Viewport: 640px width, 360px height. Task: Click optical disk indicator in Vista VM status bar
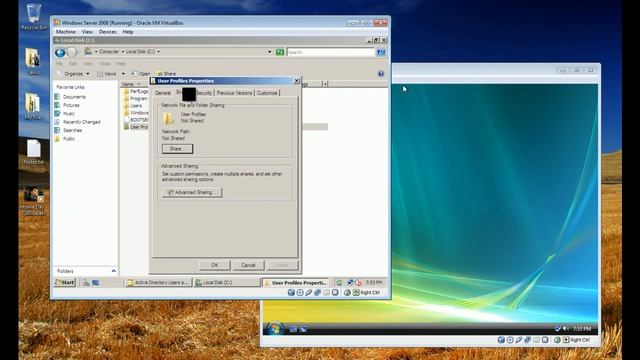click(510, 340)
